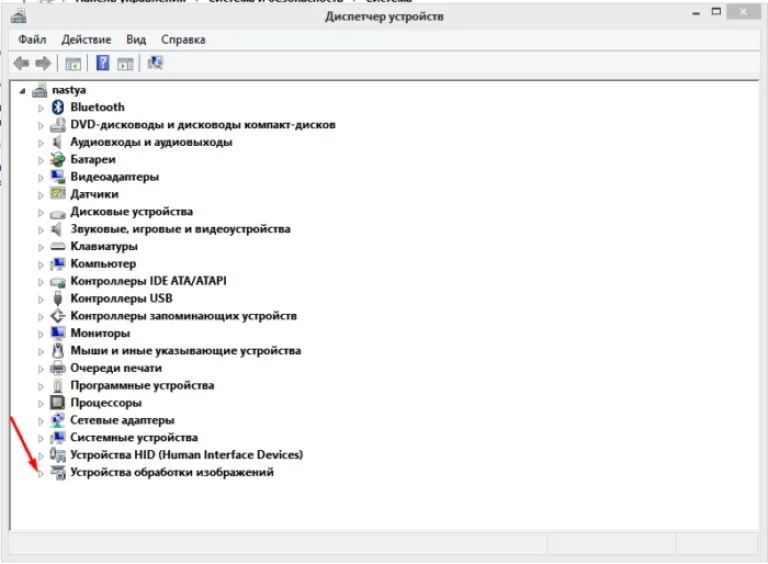Select the Батареи row text
This screenshot has height=564, width=768.
click(93, 160)
